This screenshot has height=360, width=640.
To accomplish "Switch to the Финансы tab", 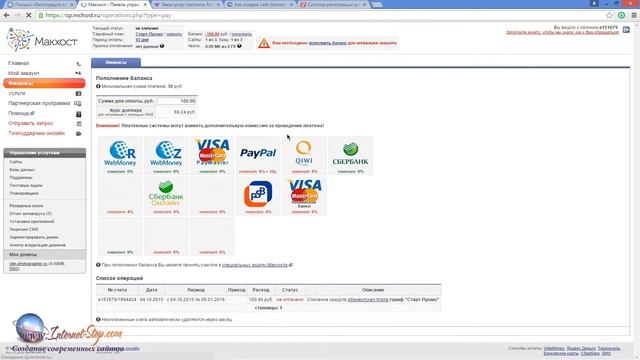I will point(116,62).
